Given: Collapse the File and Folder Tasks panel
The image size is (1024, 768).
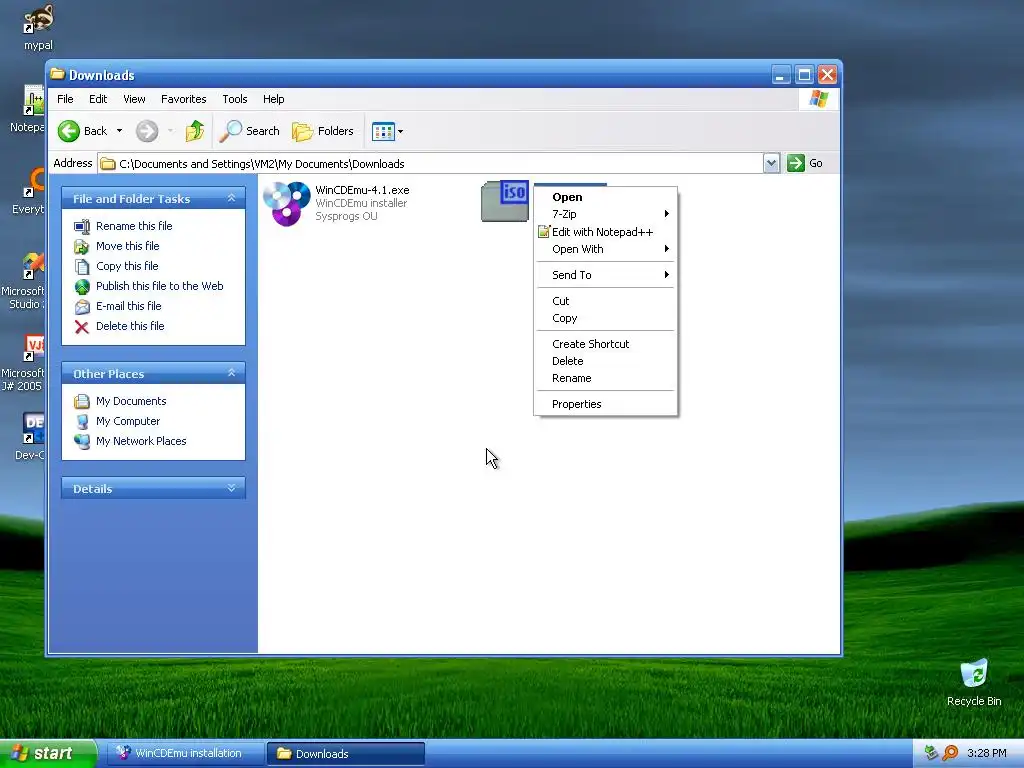Looking at the screenshot, I should 231,198.
